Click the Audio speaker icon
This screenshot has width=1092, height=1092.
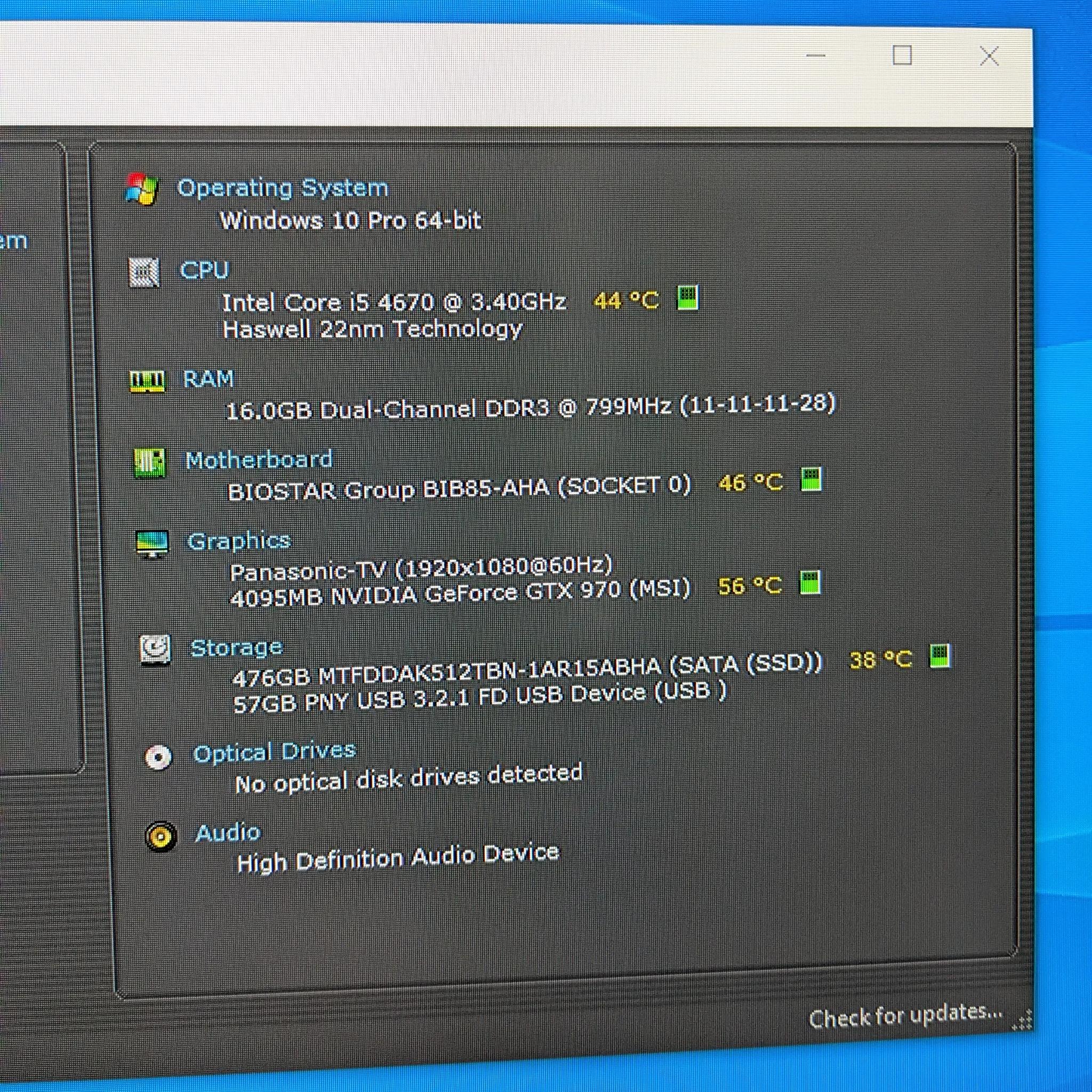coord(160,836)
